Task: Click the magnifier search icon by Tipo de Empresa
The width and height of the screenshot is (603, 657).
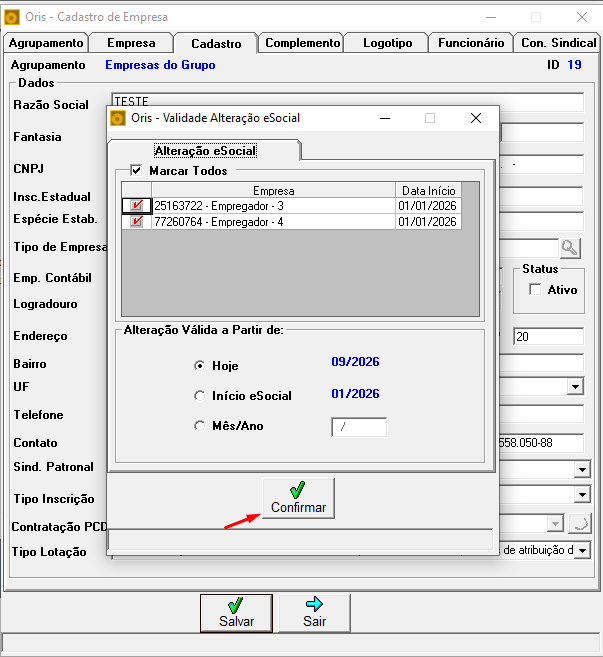Action: coord(569,248)
